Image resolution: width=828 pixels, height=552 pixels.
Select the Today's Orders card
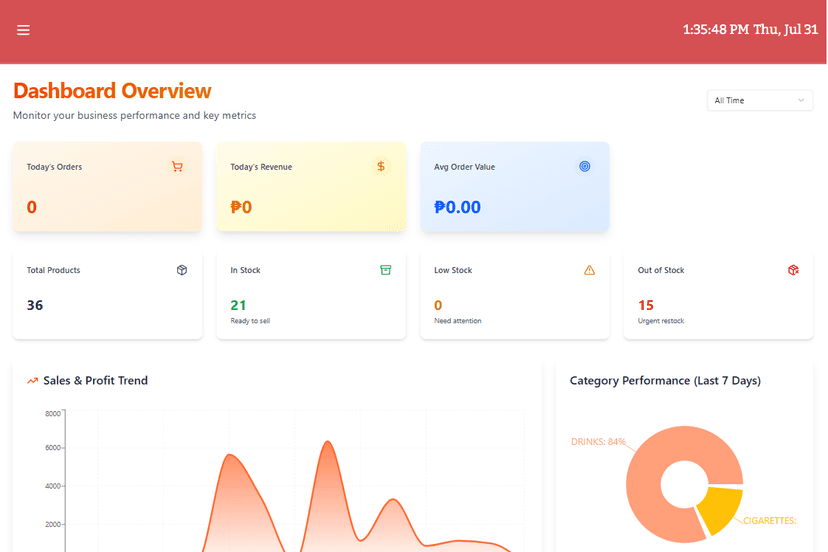[107, 187]
